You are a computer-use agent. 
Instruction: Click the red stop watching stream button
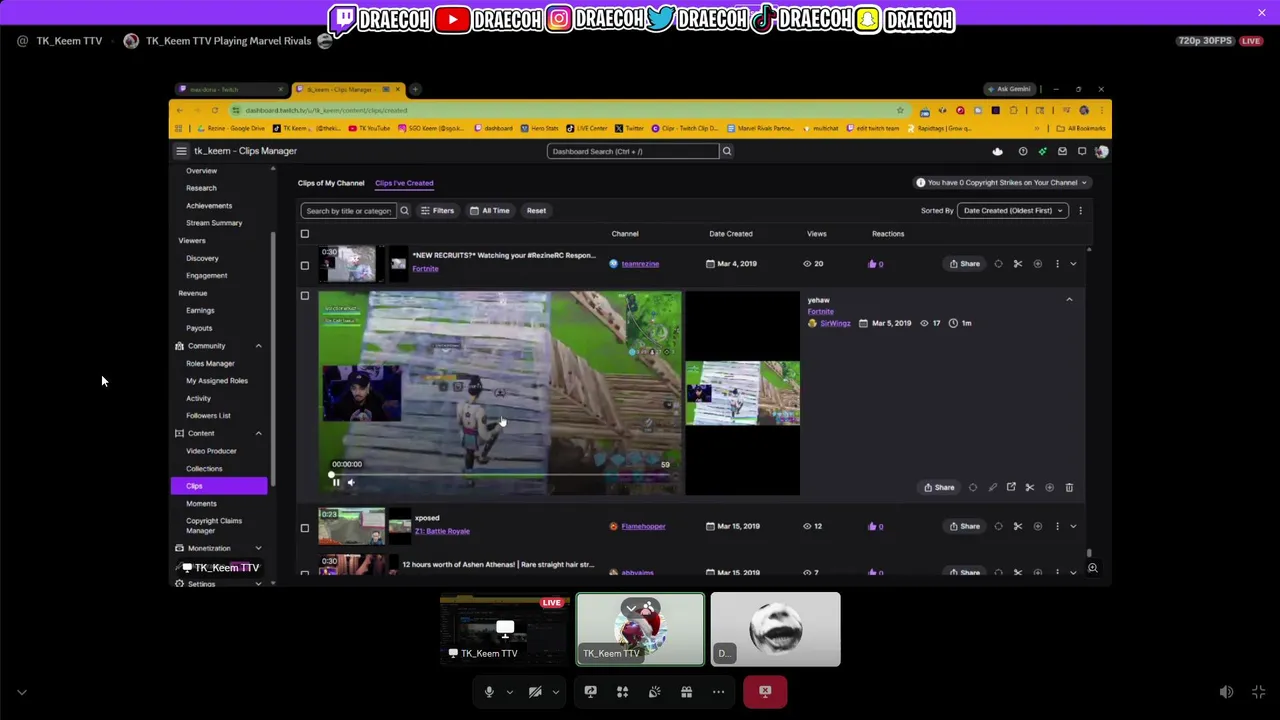point(765,691)
